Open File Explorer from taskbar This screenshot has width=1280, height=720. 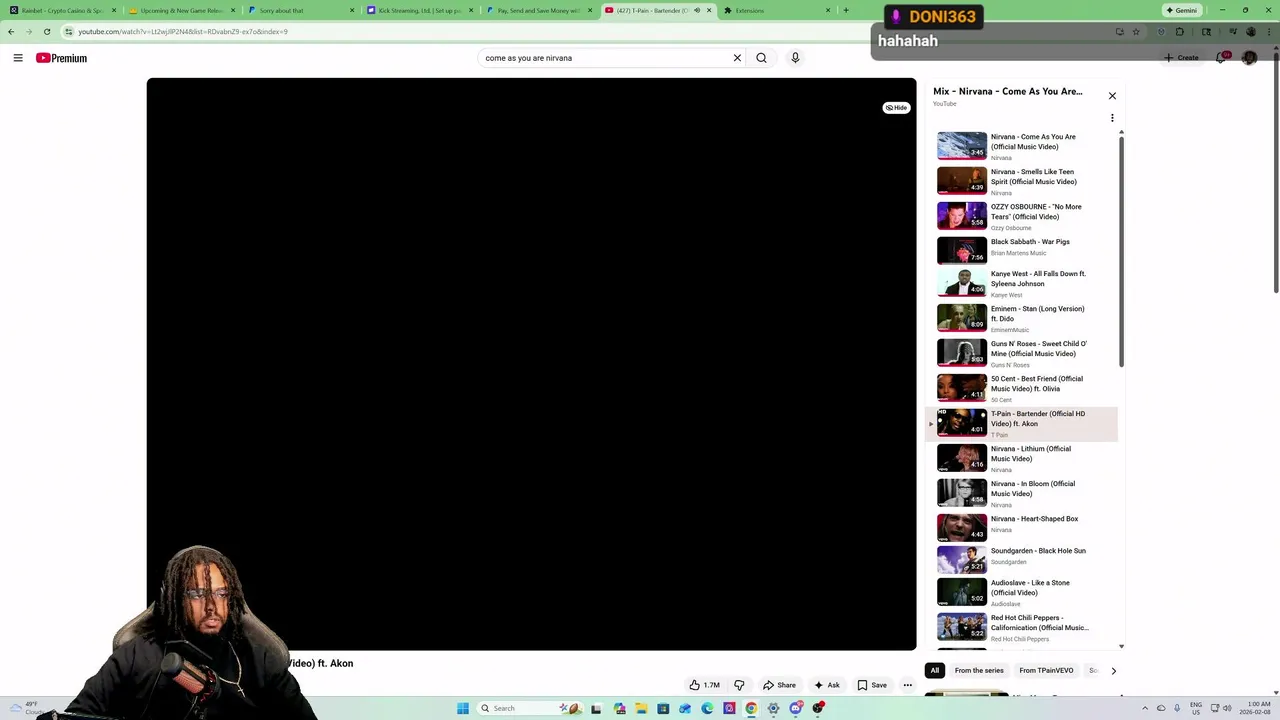click(x=641, y=709)
